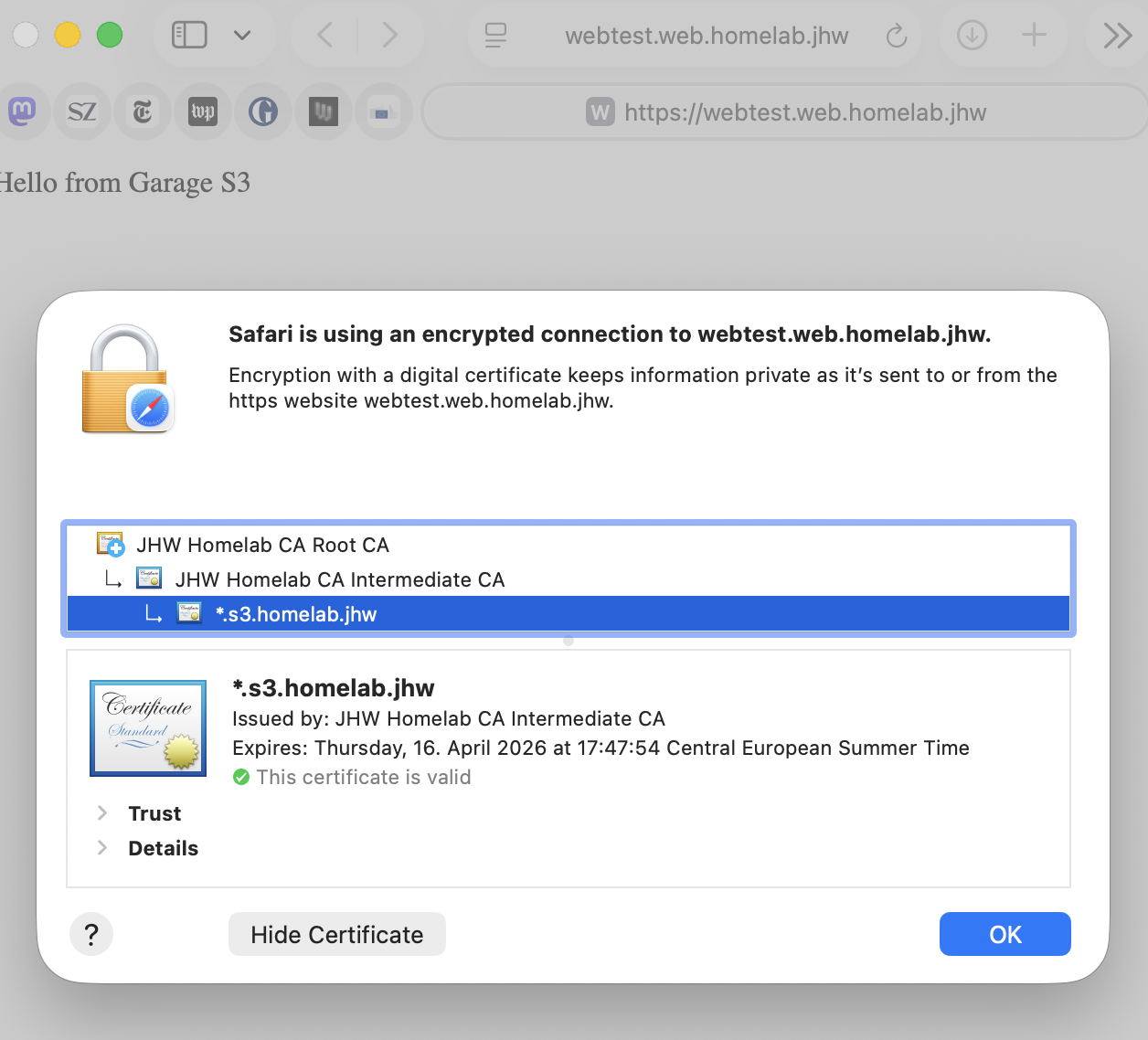Screen dimensions: 1148x1040
Task: Open the New York Times favorite
Action: (143, 111)
